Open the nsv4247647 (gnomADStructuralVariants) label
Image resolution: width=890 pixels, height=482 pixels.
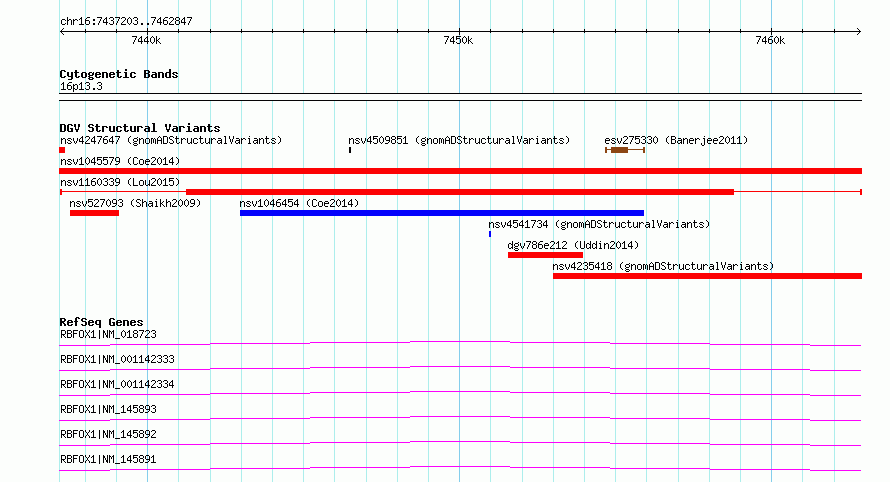pos(171,140)
